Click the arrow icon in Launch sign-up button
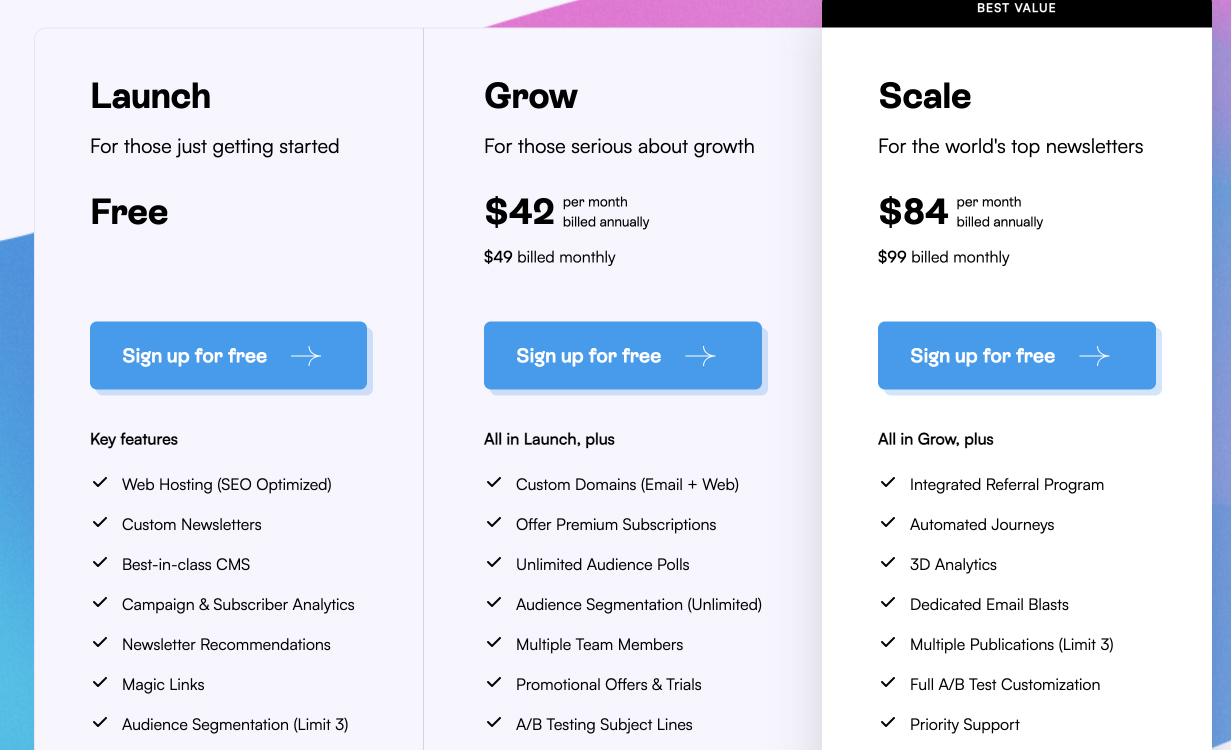The image size is (1231, 750). tap(306, 356)
